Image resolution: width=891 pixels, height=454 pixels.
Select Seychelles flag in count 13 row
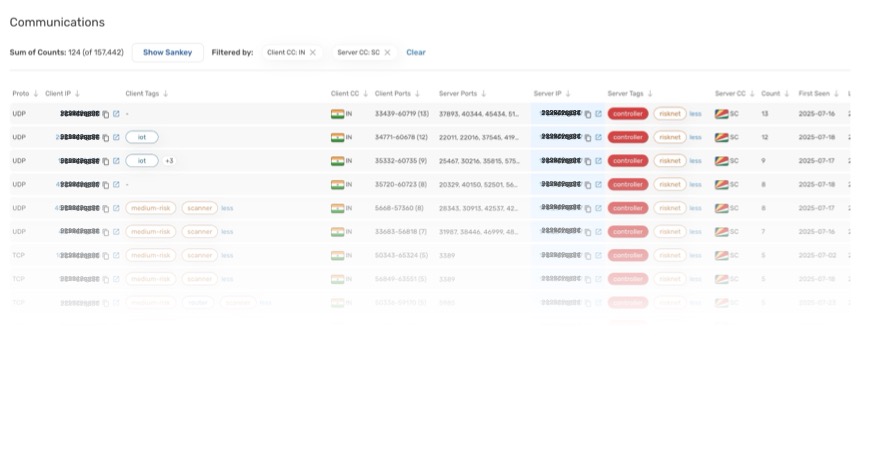point(722,114)
